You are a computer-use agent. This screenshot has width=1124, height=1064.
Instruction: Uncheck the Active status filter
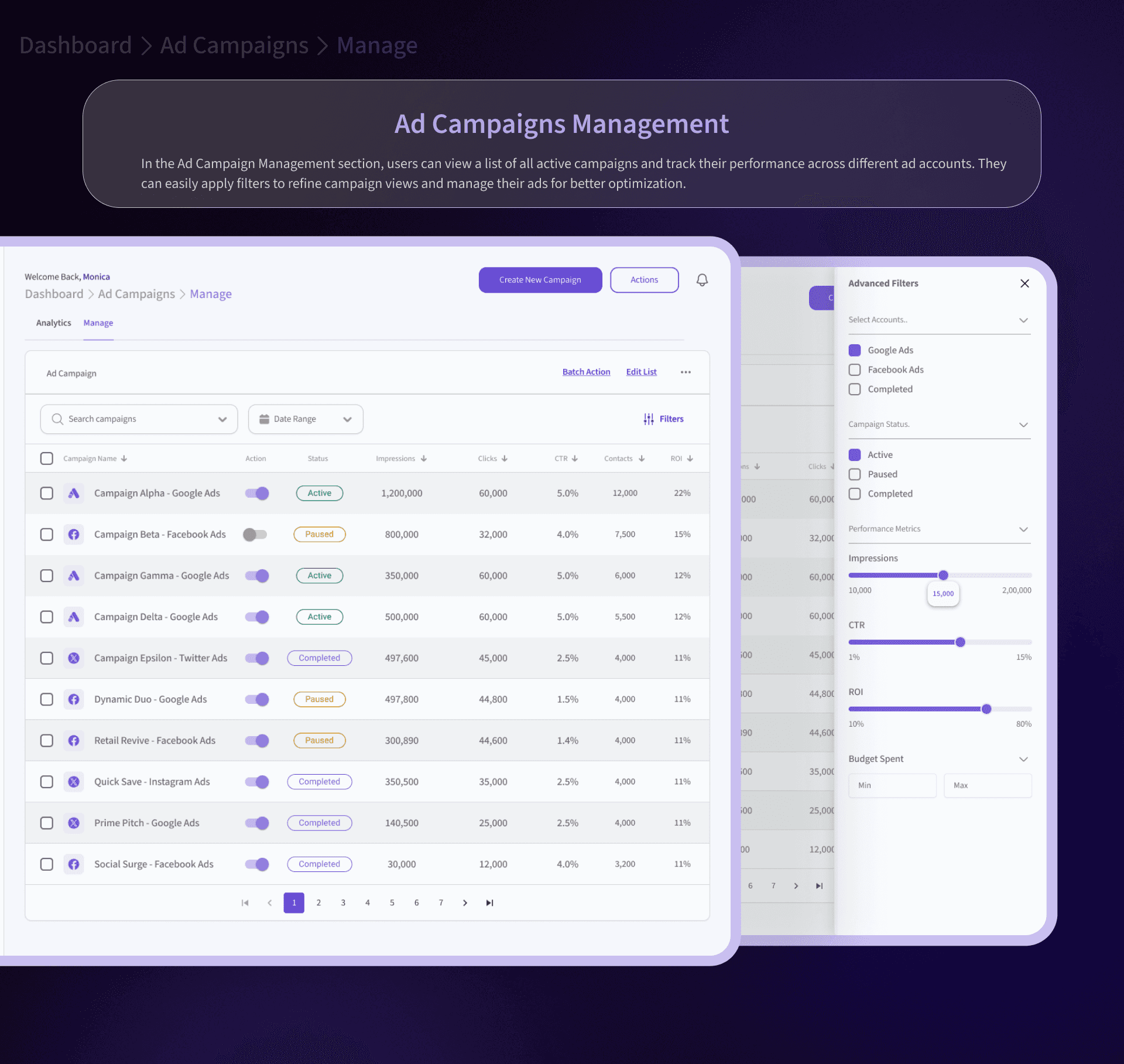pos(855,454)
